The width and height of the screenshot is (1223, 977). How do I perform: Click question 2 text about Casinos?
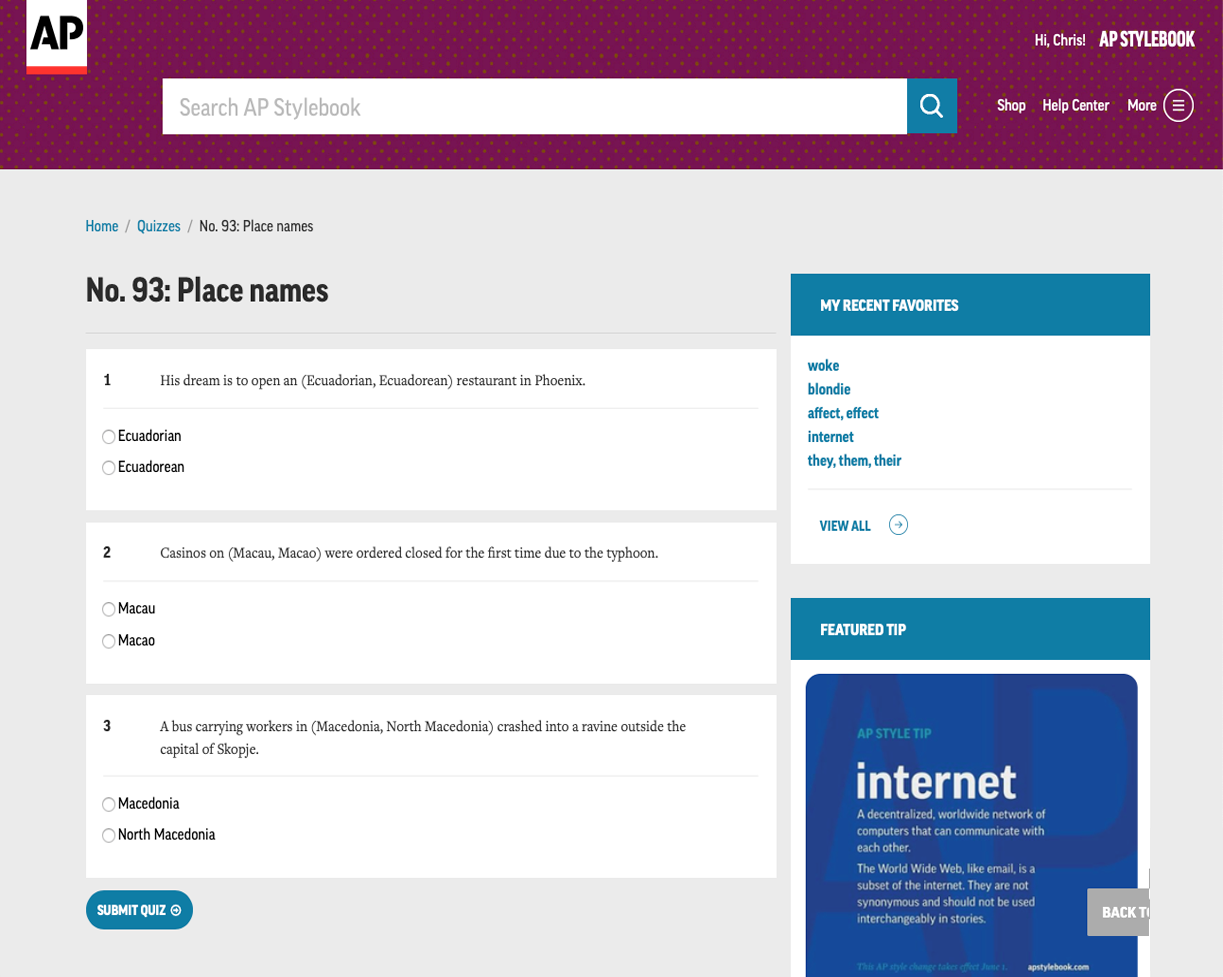(x=409, y=552)
